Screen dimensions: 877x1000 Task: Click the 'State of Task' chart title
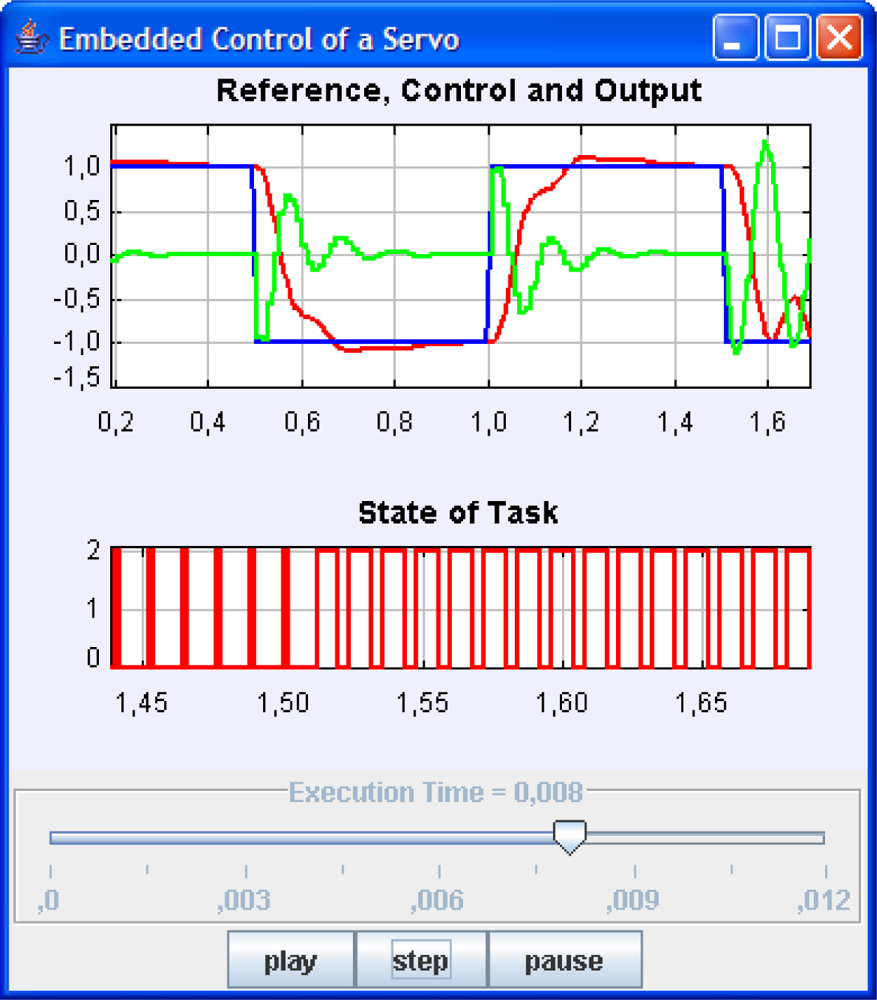point(458,513)
